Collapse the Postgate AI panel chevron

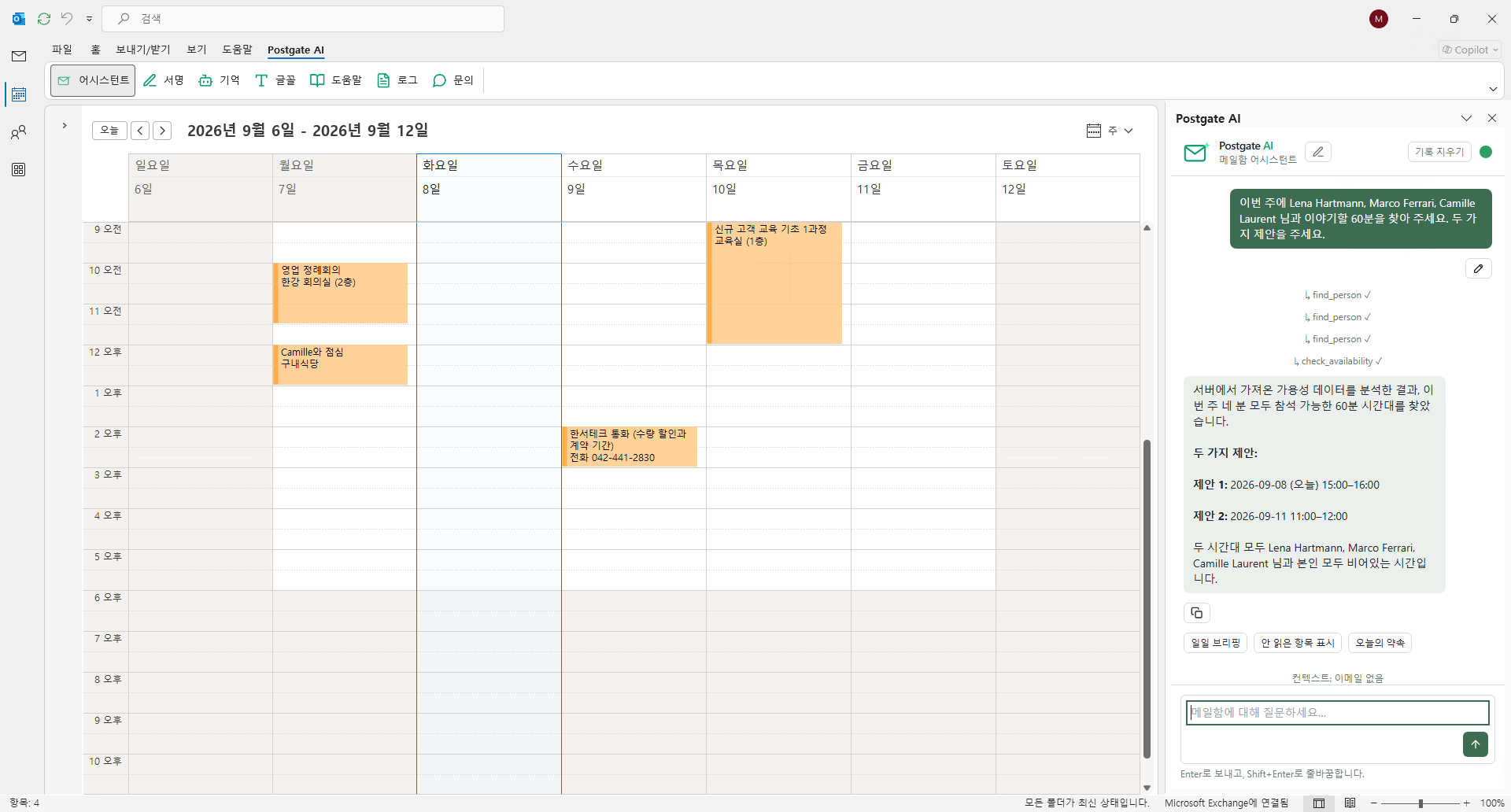point(1467,118)
